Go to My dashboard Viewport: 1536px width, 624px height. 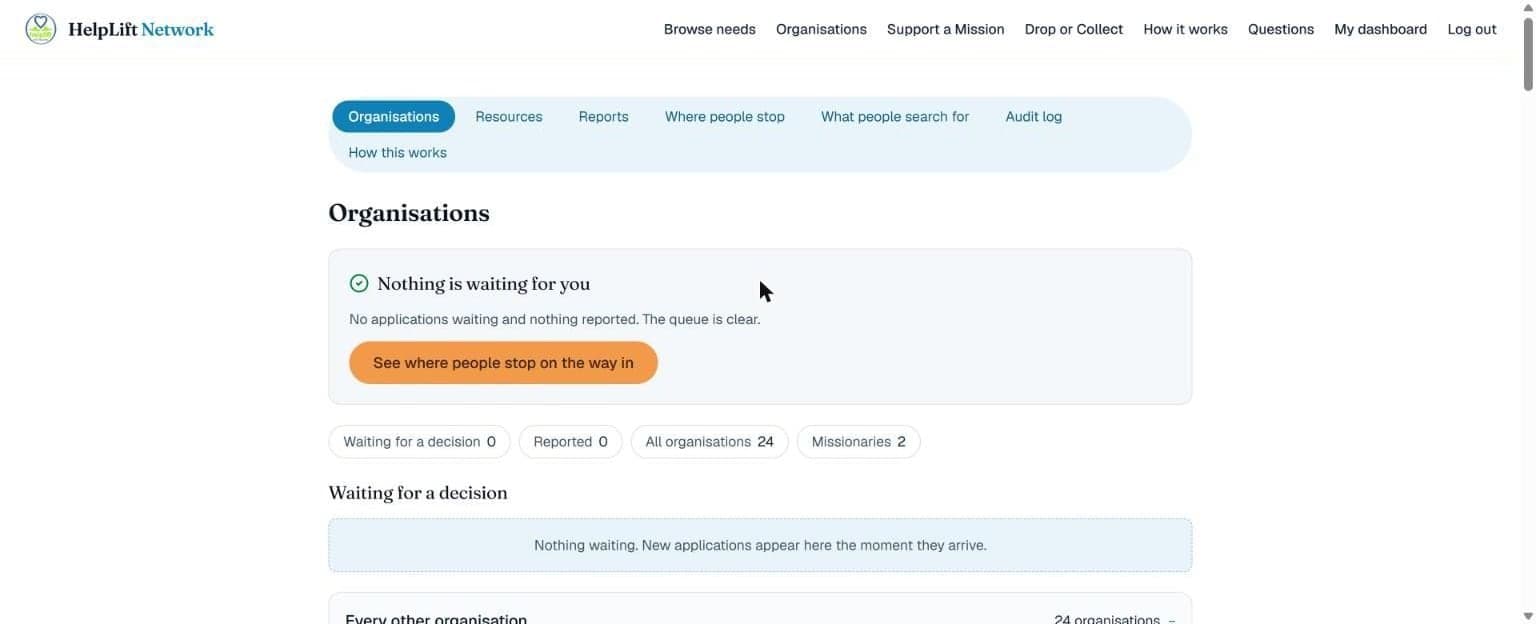coord(1381,29)
